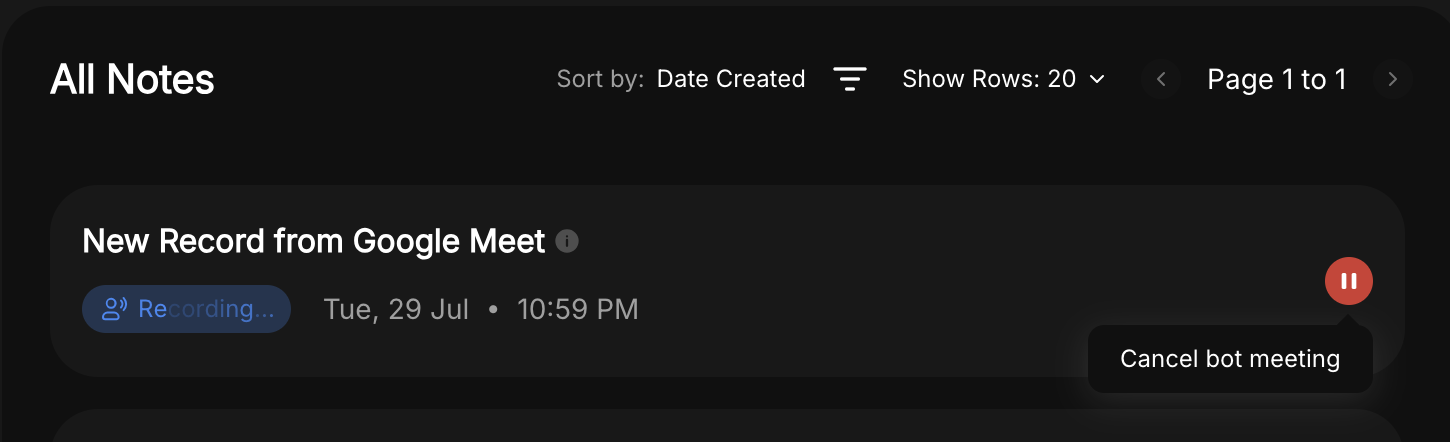The image size is (1450, 442).
Task: Click the sort order lines icon
Action: (x=850, y=79)
